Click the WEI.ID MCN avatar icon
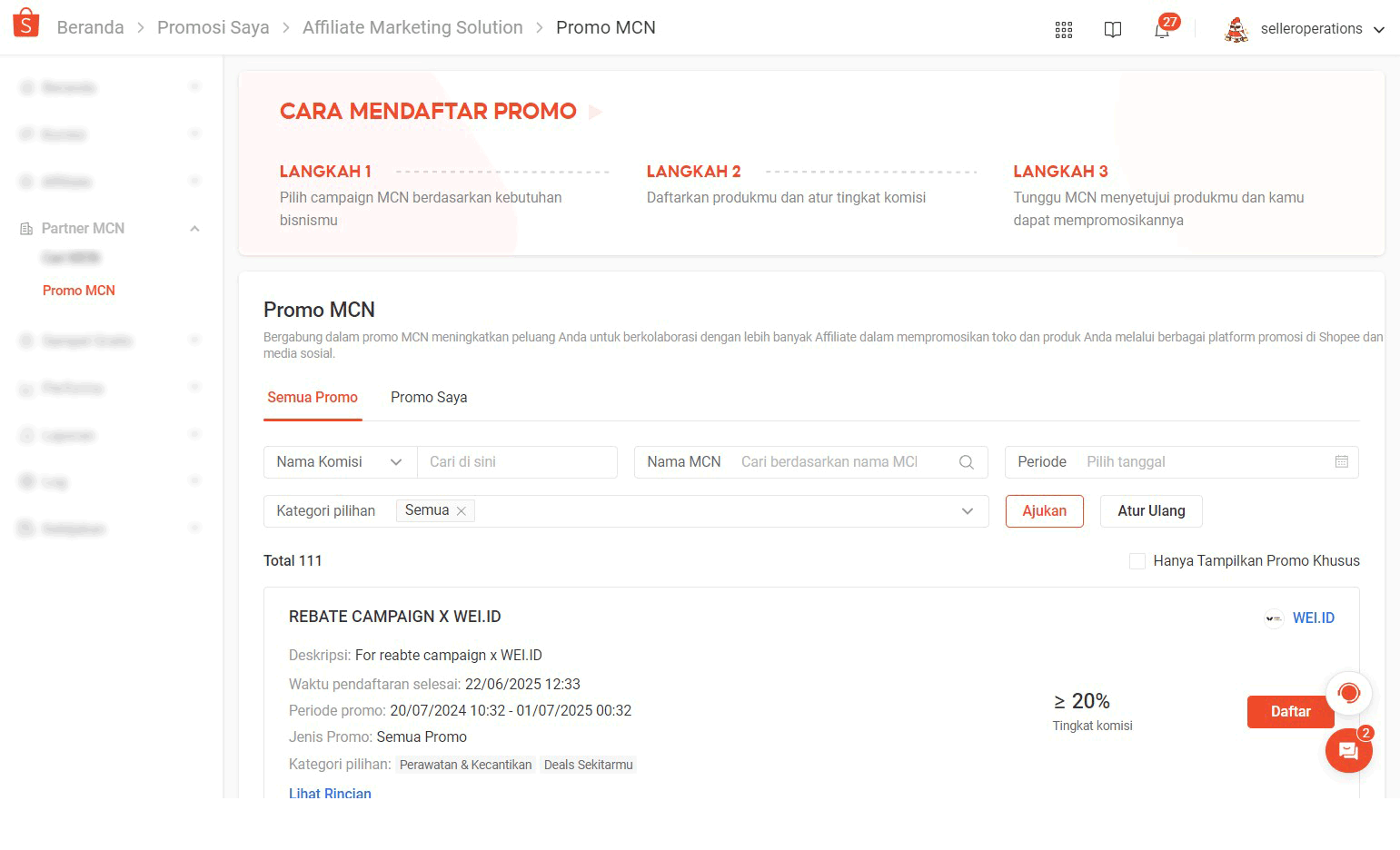 pyautogui.click(x=1272, y=618)
